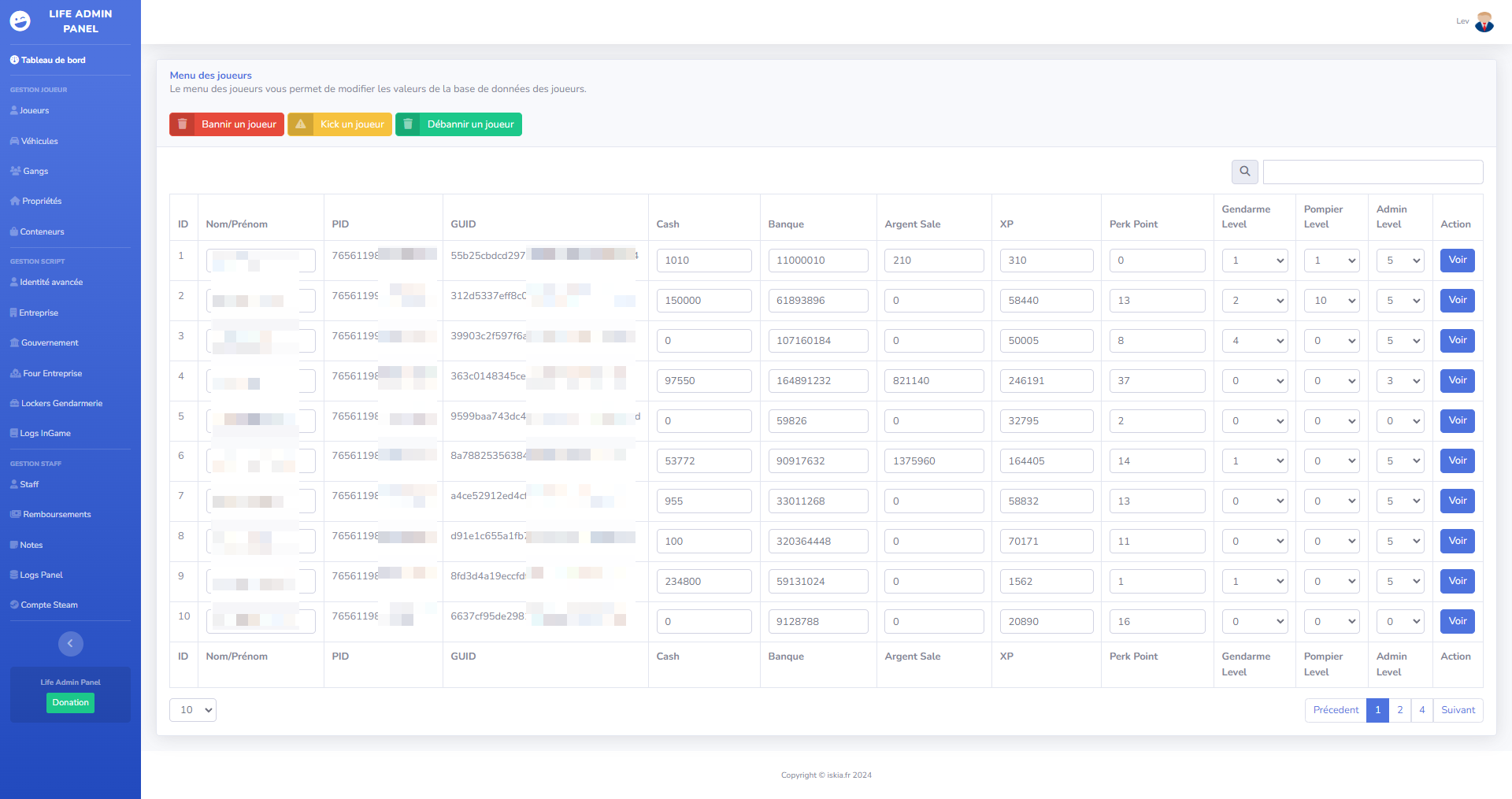Open Compte Steam in the sidebar

[49, 605]
